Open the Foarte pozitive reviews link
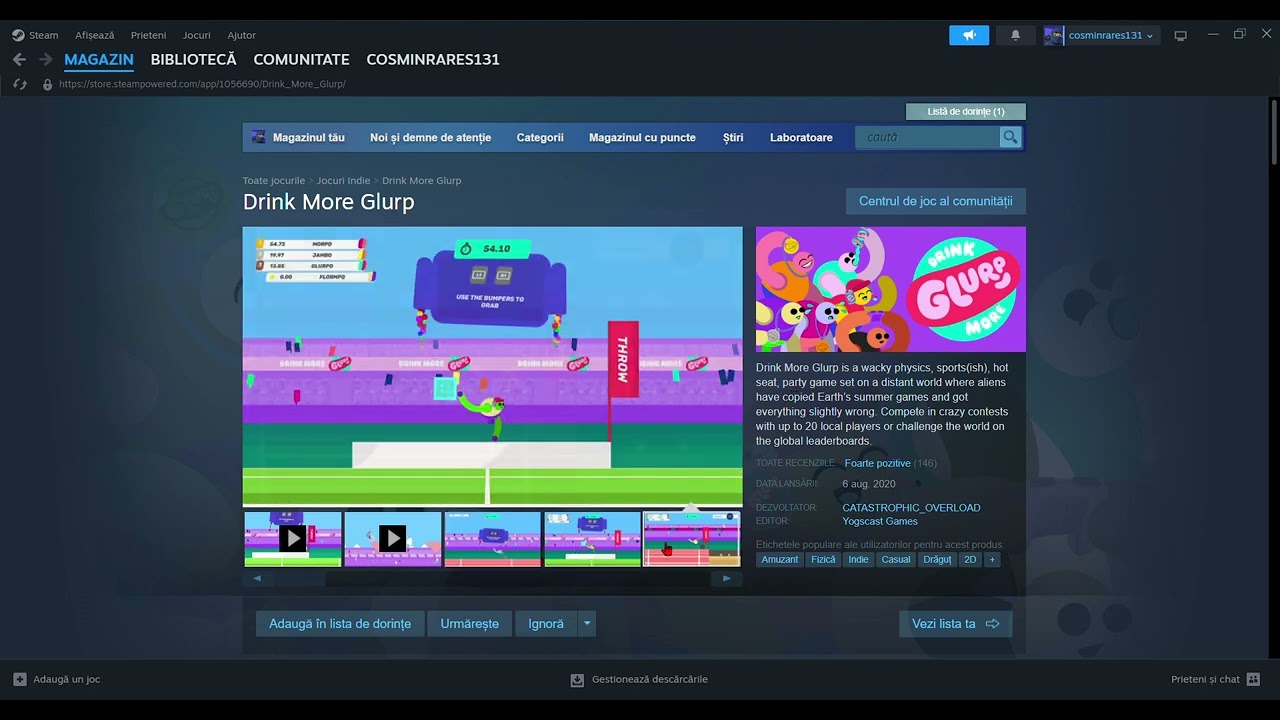The height and width of the screenshot is (720, 1280). tap(877, 463)
